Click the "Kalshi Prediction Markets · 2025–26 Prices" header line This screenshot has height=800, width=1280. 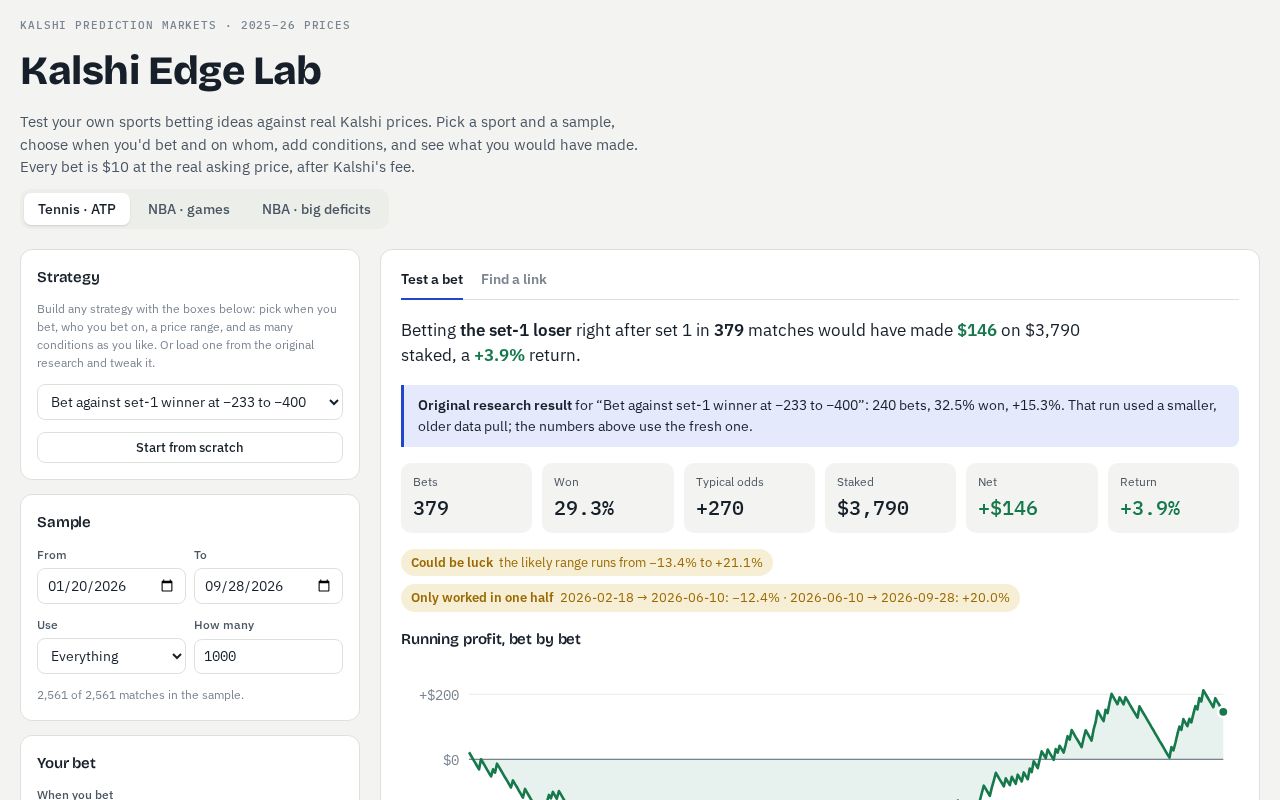click(x=185, y=25)
